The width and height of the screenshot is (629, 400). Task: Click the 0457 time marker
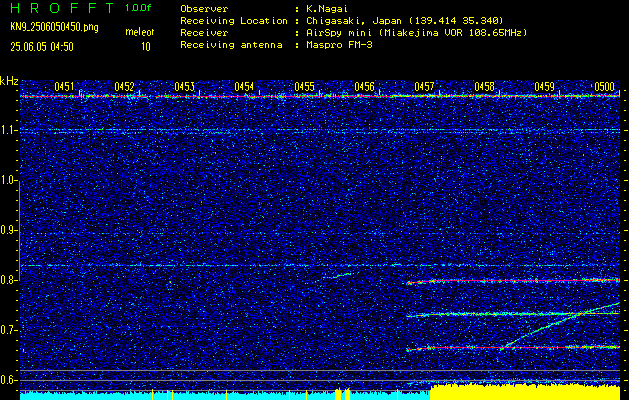[424, 86]
